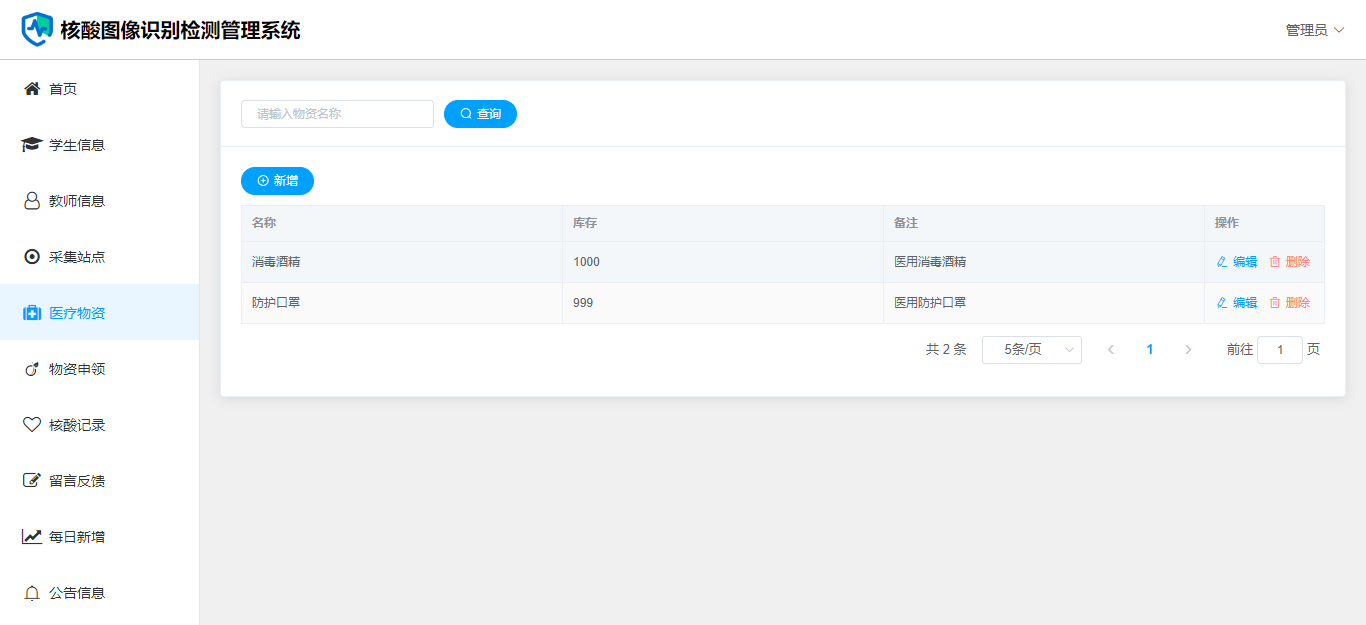The width and height of the screenshot is (1366, 625).
Task: Open the 物资申领 menu item
Action: point(77,369)
